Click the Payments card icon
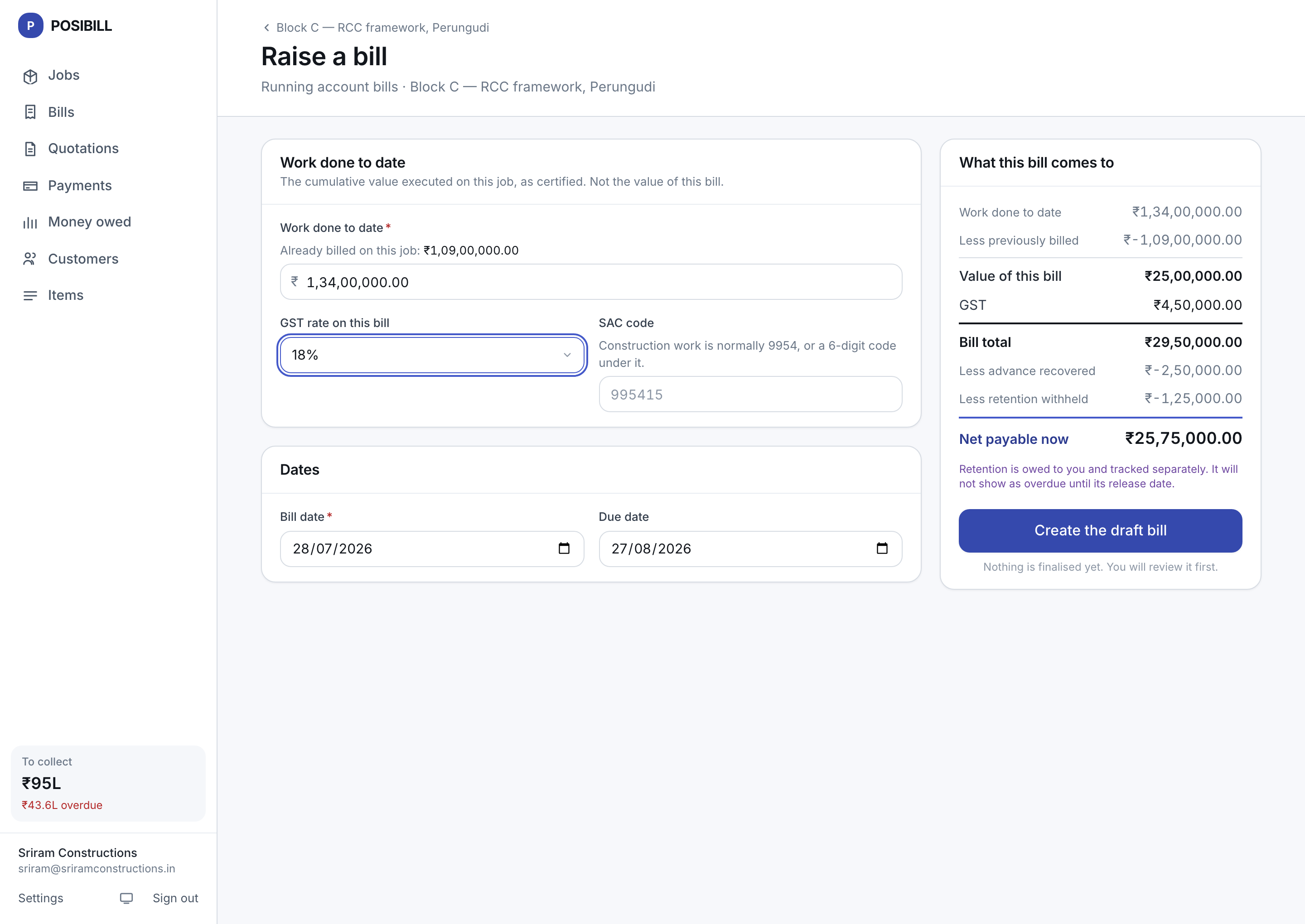 point(30,186)
